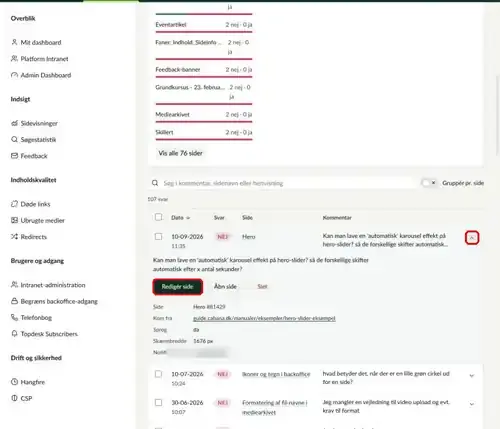Click the Admin Dashboard gauge icon

click(14, 75)
